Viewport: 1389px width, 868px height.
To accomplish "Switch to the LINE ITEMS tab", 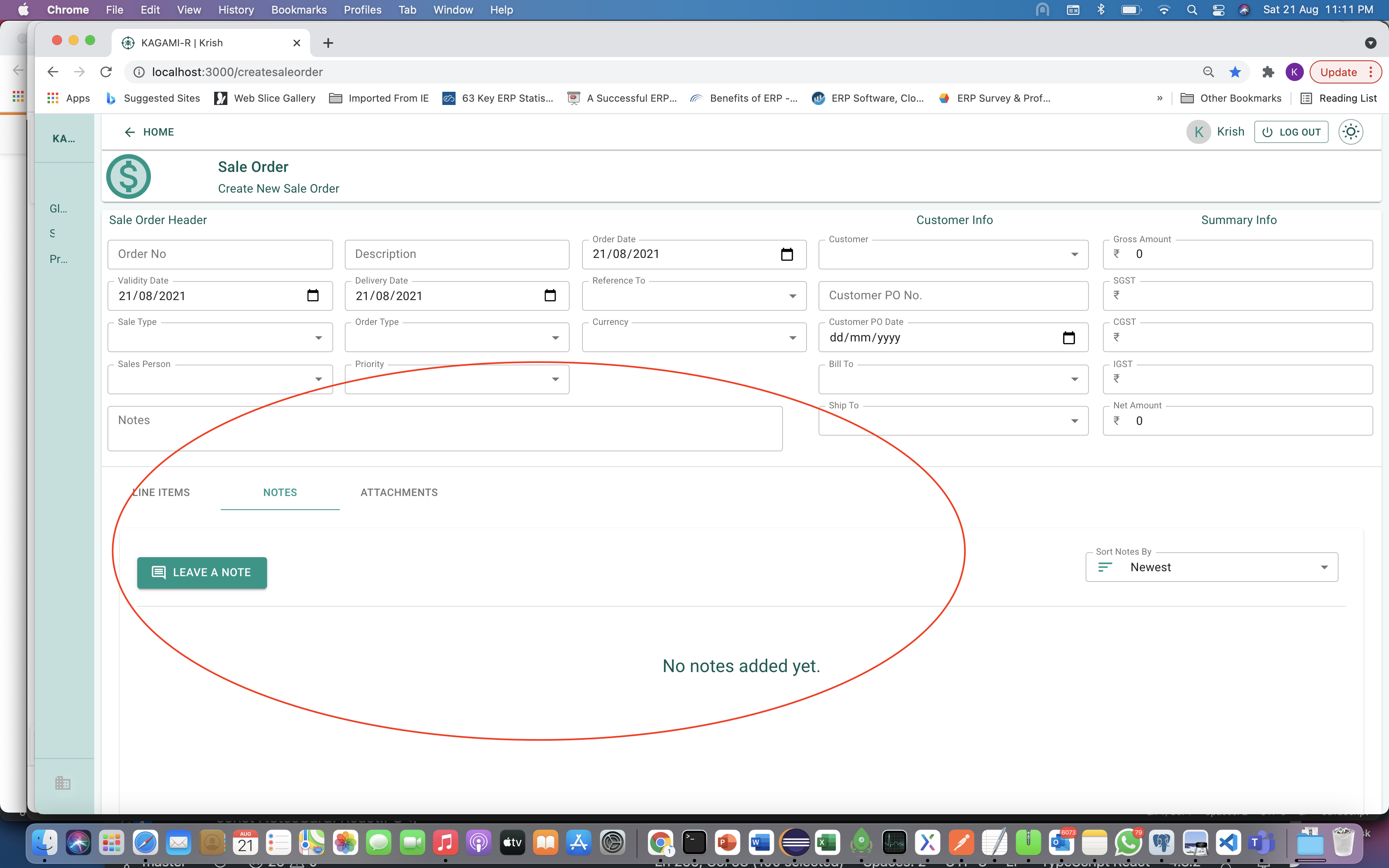I will (x=161, y=492).
